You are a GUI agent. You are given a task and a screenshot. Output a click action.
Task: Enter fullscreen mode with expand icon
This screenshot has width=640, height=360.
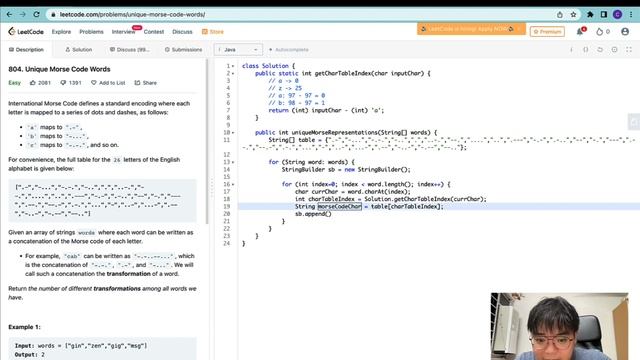coord(629,49)
